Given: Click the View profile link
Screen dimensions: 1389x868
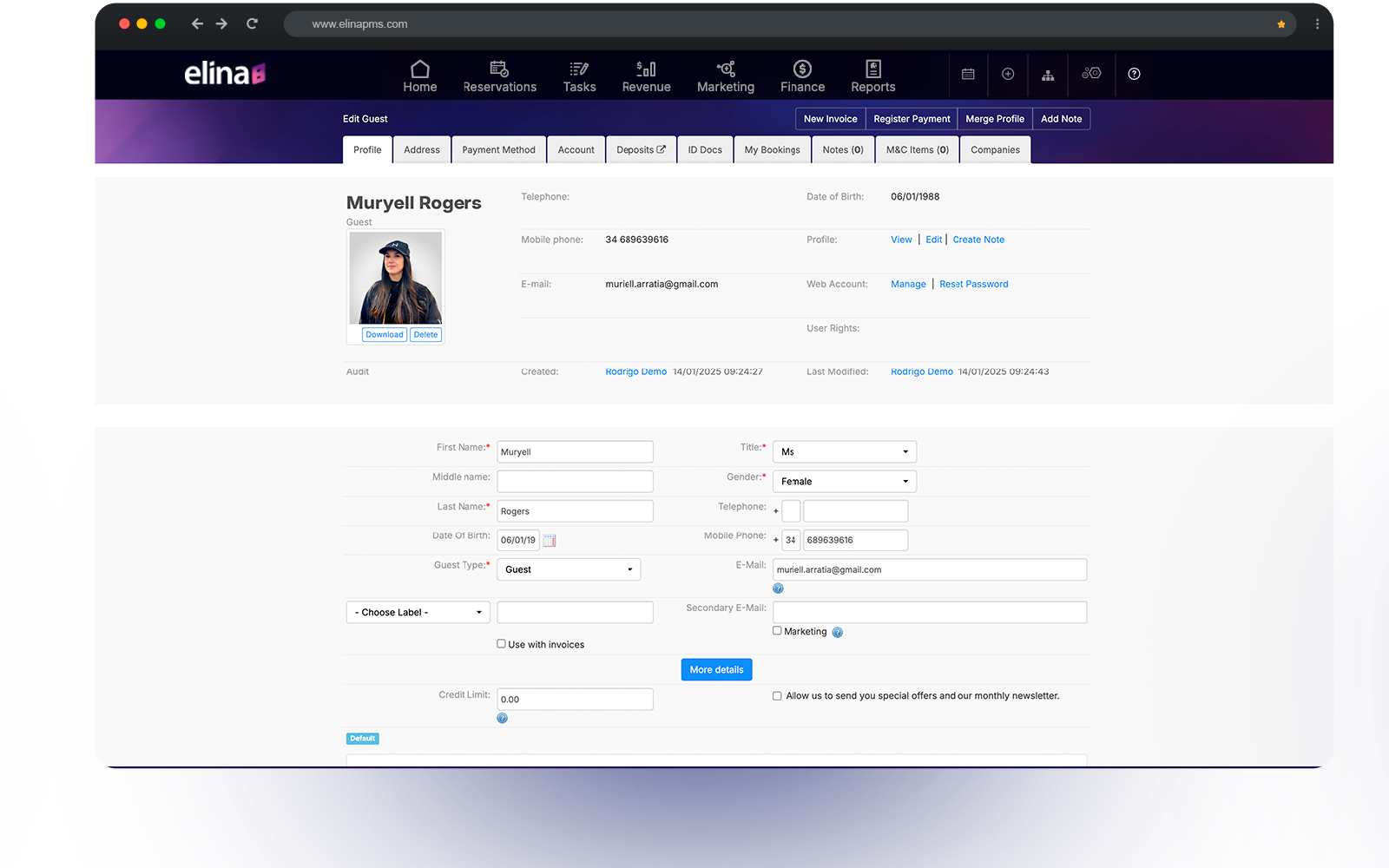Looking at the screenshot, I should pyautogui.click(x=901, y=240).
